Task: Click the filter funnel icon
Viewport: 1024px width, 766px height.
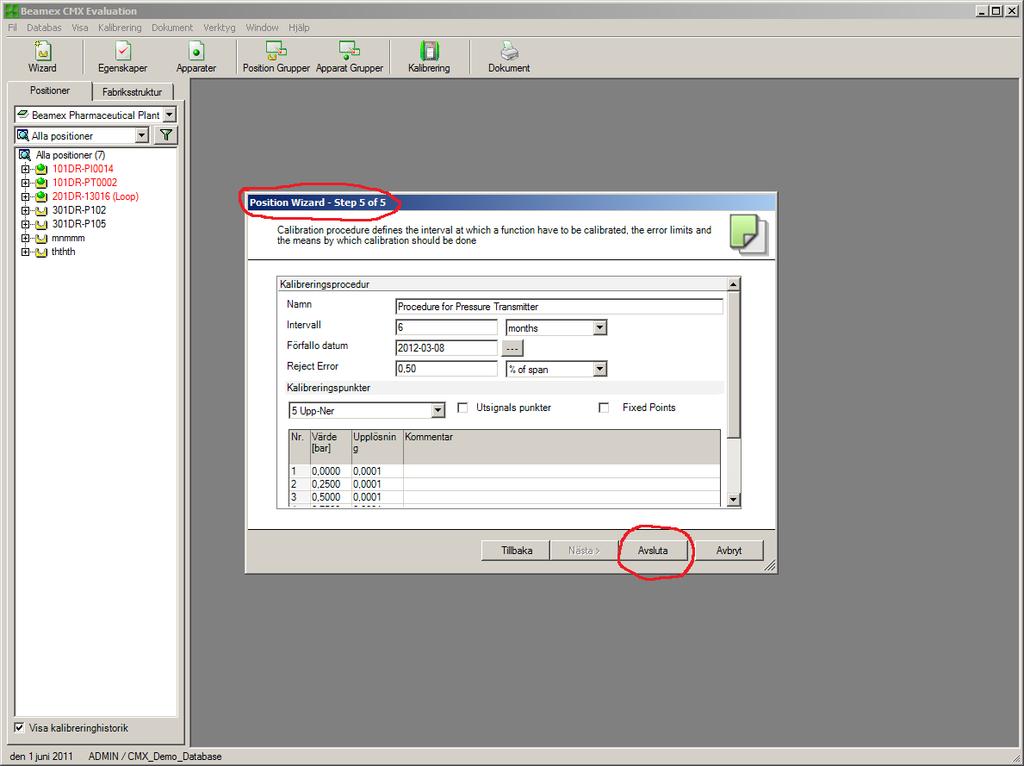Action: click(167, 135)
